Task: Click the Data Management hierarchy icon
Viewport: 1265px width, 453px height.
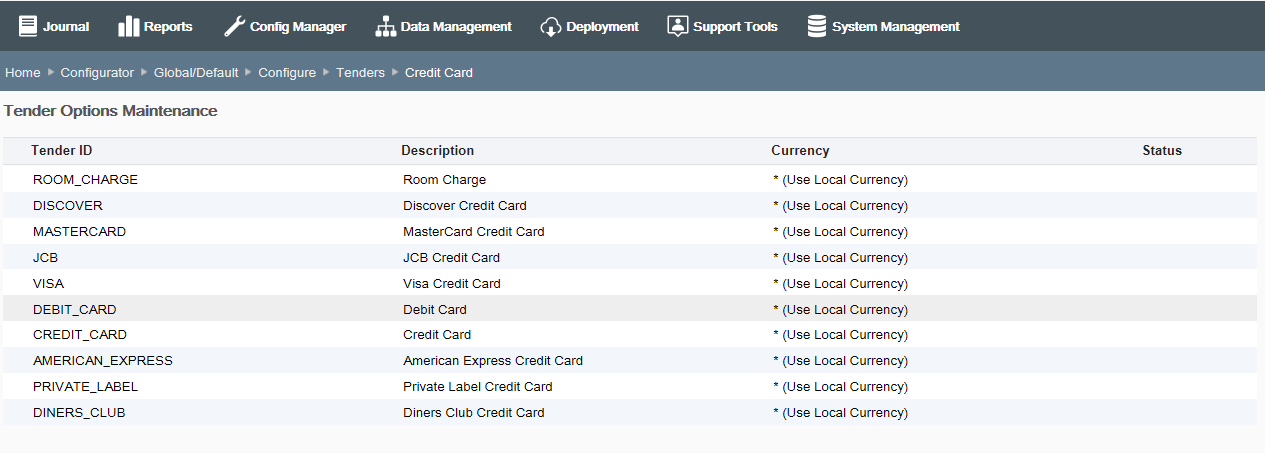Action: click(x=386, y=27)
